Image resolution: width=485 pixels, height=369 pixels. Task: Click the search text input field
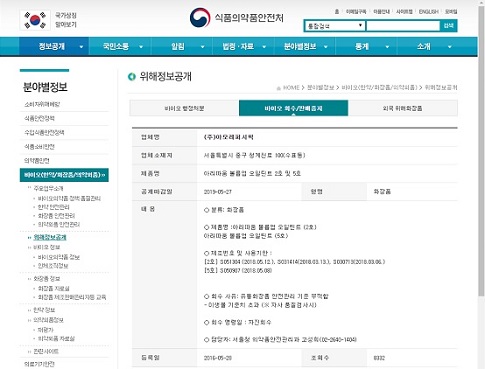[x=403, y=26]
